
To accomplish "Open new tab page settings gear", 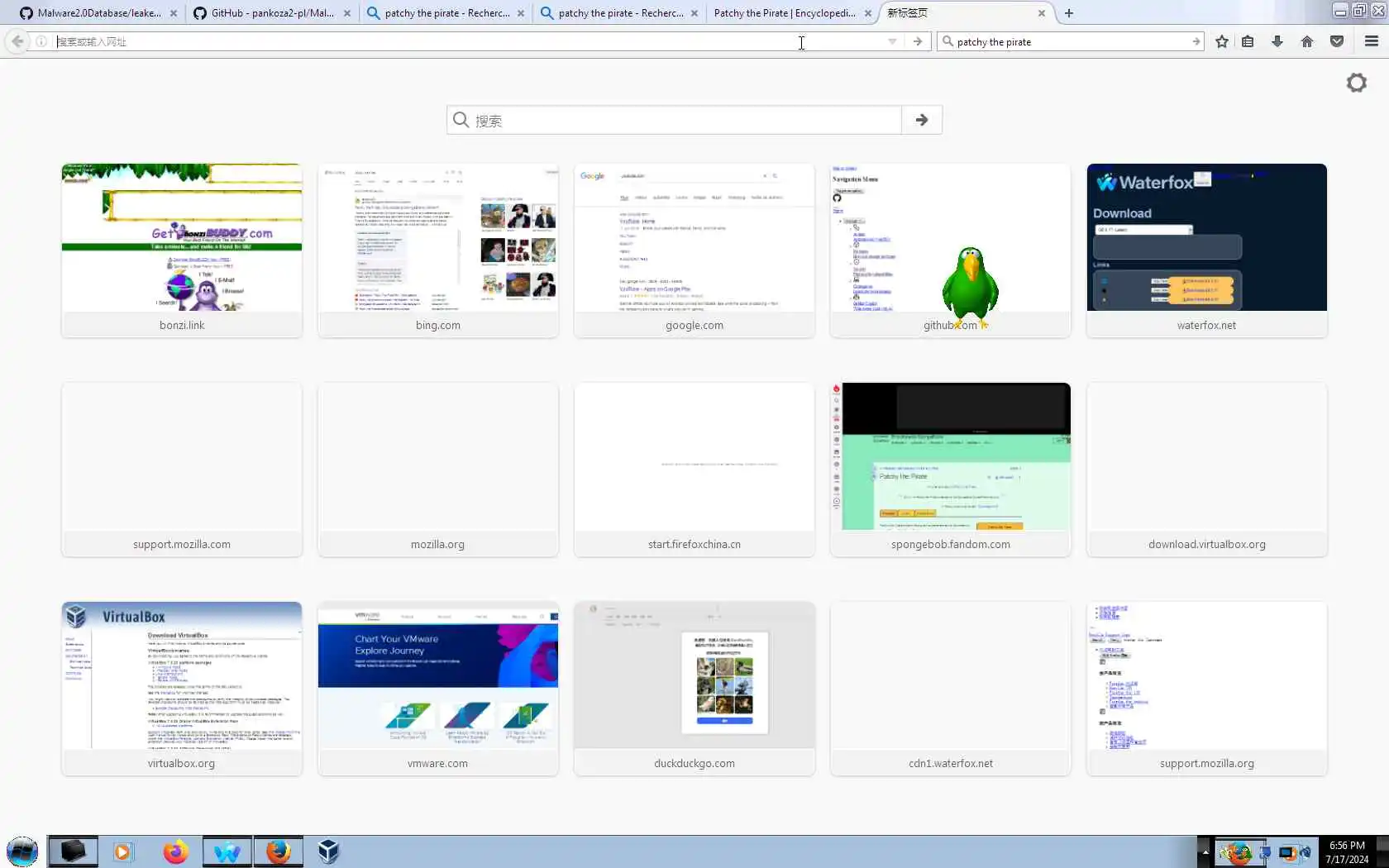I will pyautogui.click(x=1357, y=83).
